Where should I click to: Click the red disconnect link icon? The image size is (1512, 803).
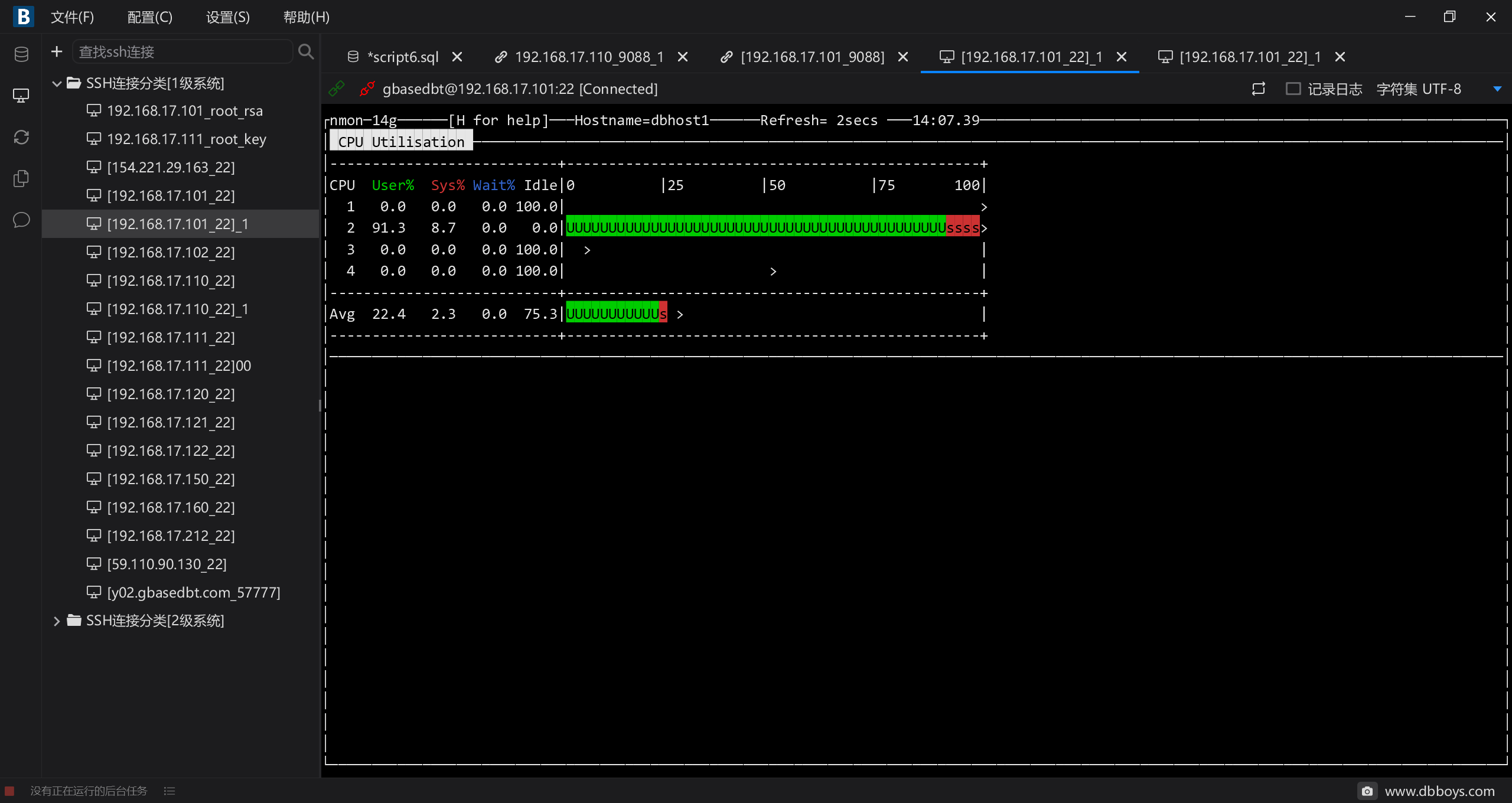coord(367,89)
